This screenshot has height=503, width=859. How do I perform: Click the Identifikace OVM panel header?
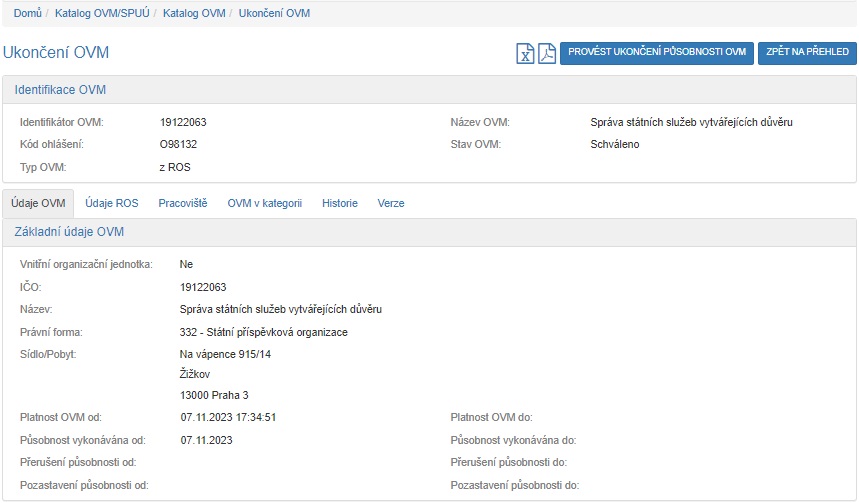[60, 90]
